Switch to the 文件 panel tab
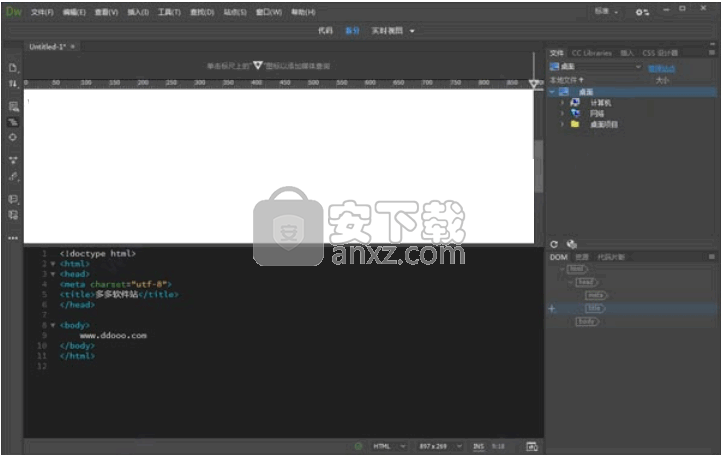The width and height of the screenshot is (722, 455). 557,53
